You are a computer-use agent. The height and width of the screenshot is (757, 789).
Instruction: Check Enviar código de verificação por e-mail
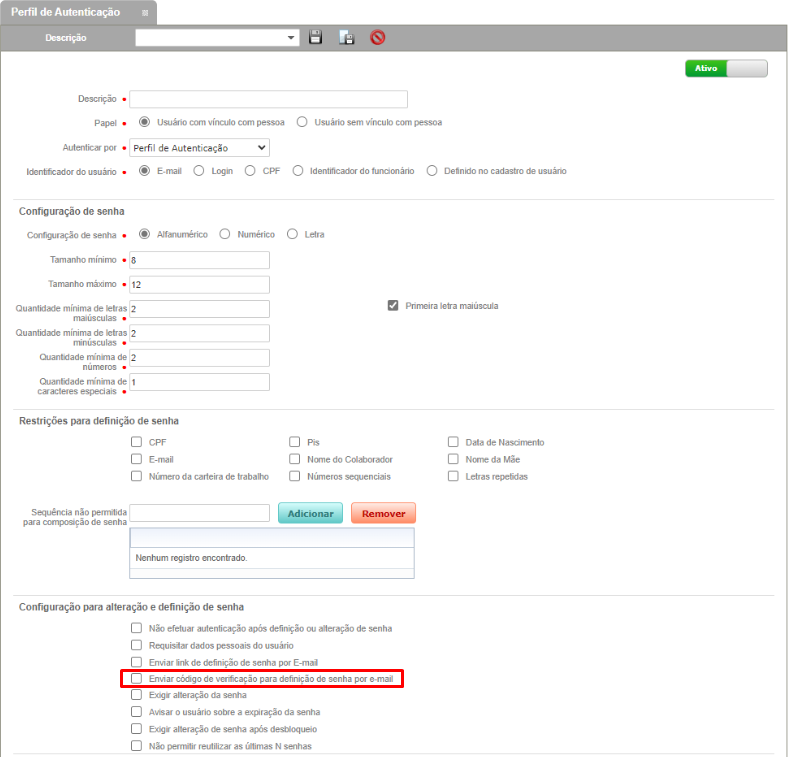coord(137,679)
